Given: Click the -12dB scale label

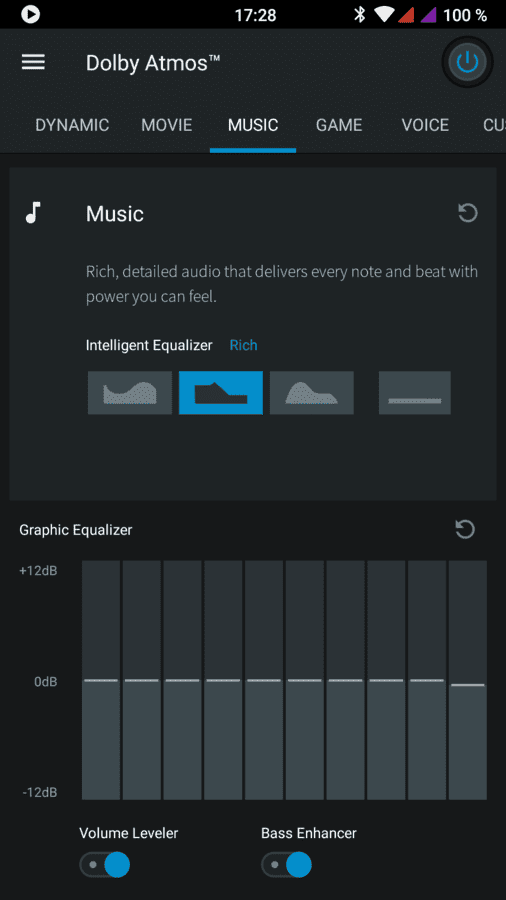Looking at the screenshot, I should pos(40,793).
